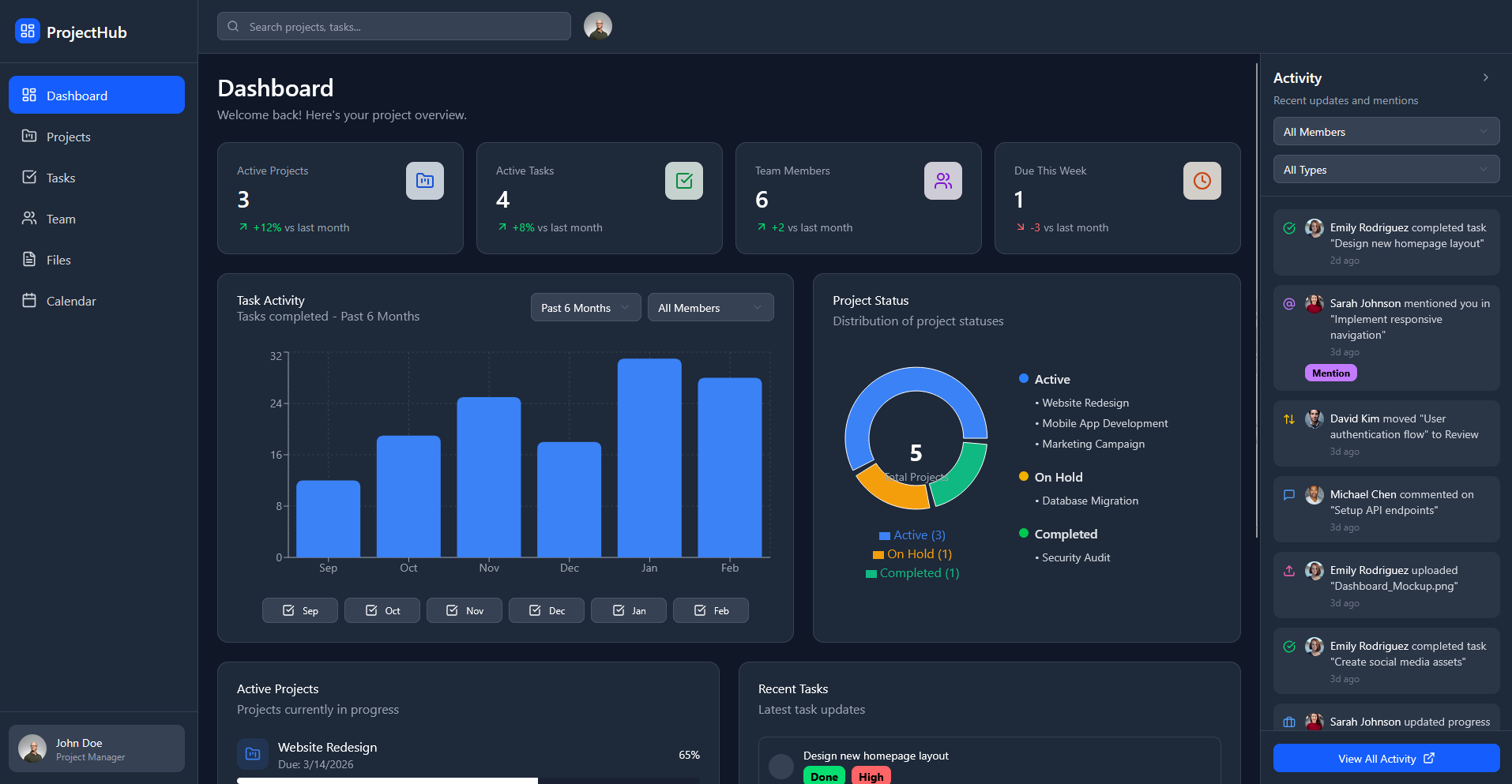Open the All Types activity filter
The image size is (1512, 784).
click(1386, 170)
